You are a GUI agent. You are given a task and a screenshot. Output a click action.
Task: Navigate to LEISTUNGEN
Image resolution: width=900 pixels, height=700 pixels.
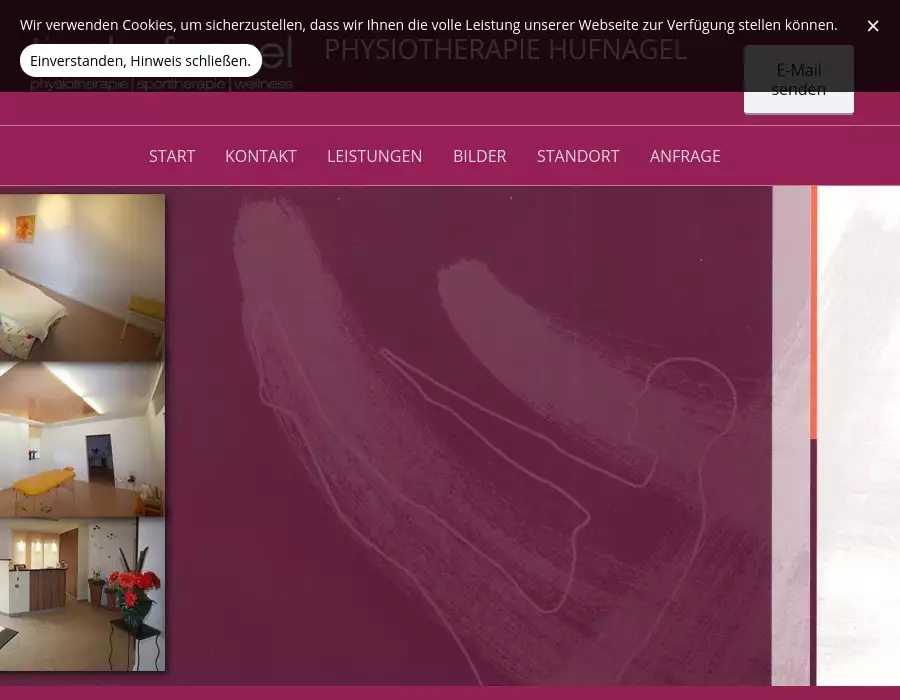tap(374, 156)
